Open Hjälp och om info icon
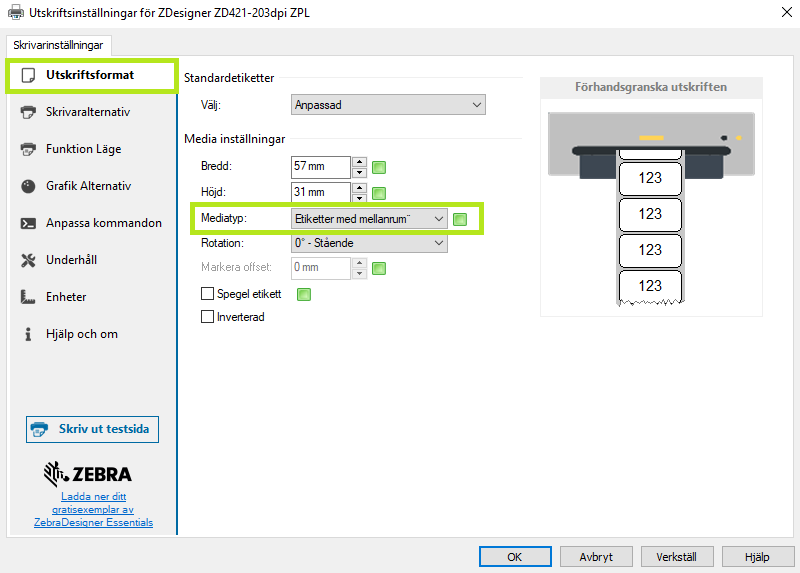 [x=28, y=334]
